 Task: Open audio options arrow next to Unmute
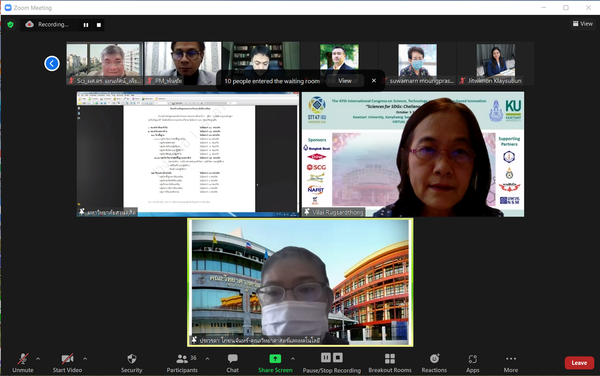coord(38,359)
